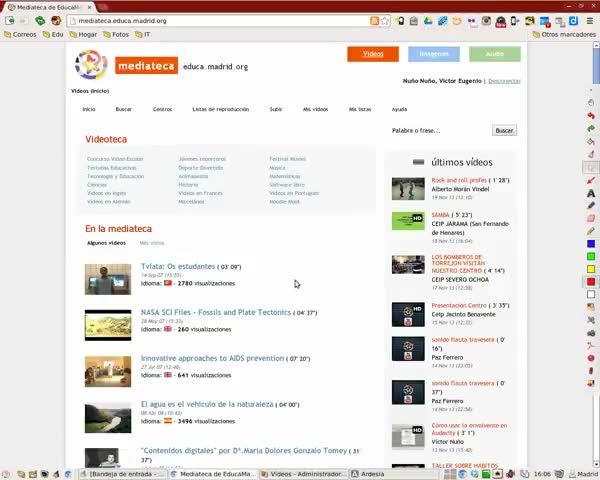Click the mediateca logo image

click(x=146, y=65)
